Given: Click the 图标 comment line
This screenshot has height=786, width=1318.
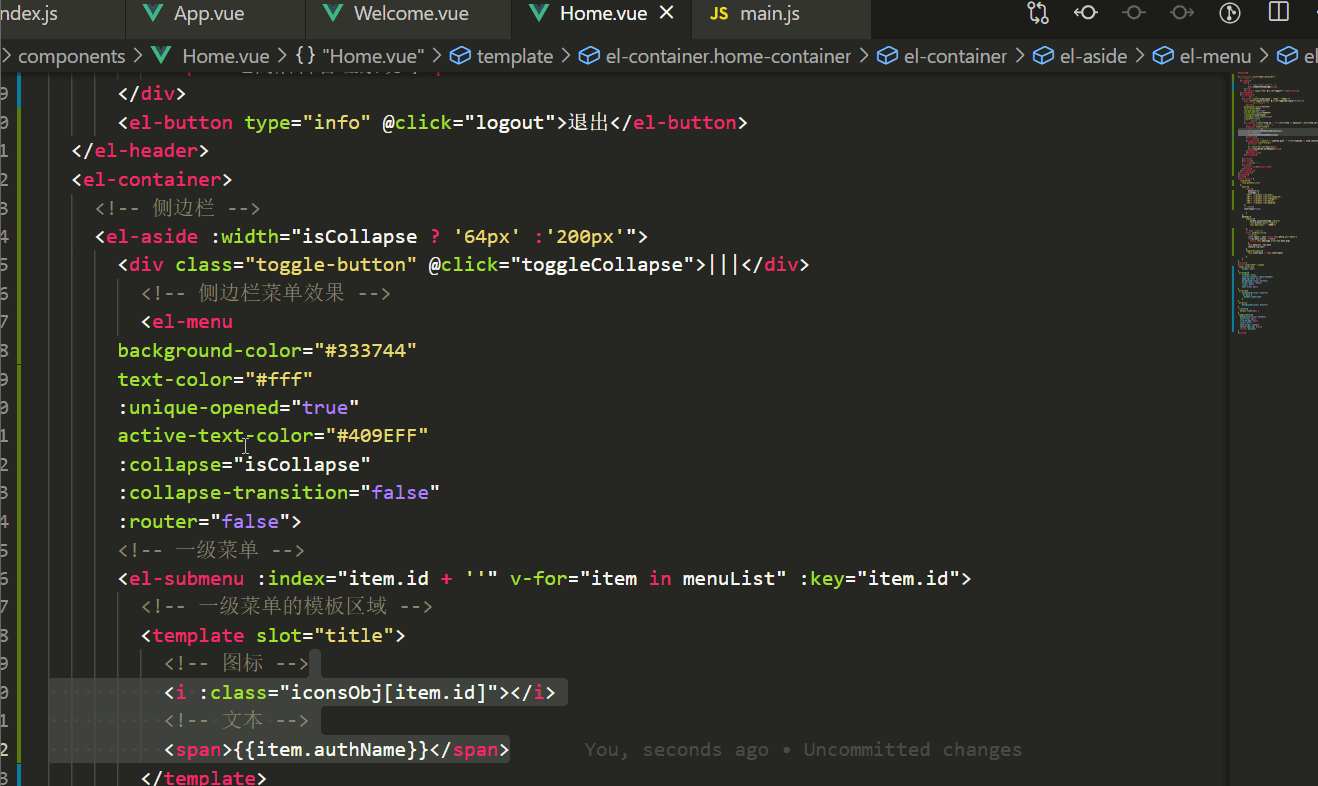Looking at the screenshot, I should point(237,664).
